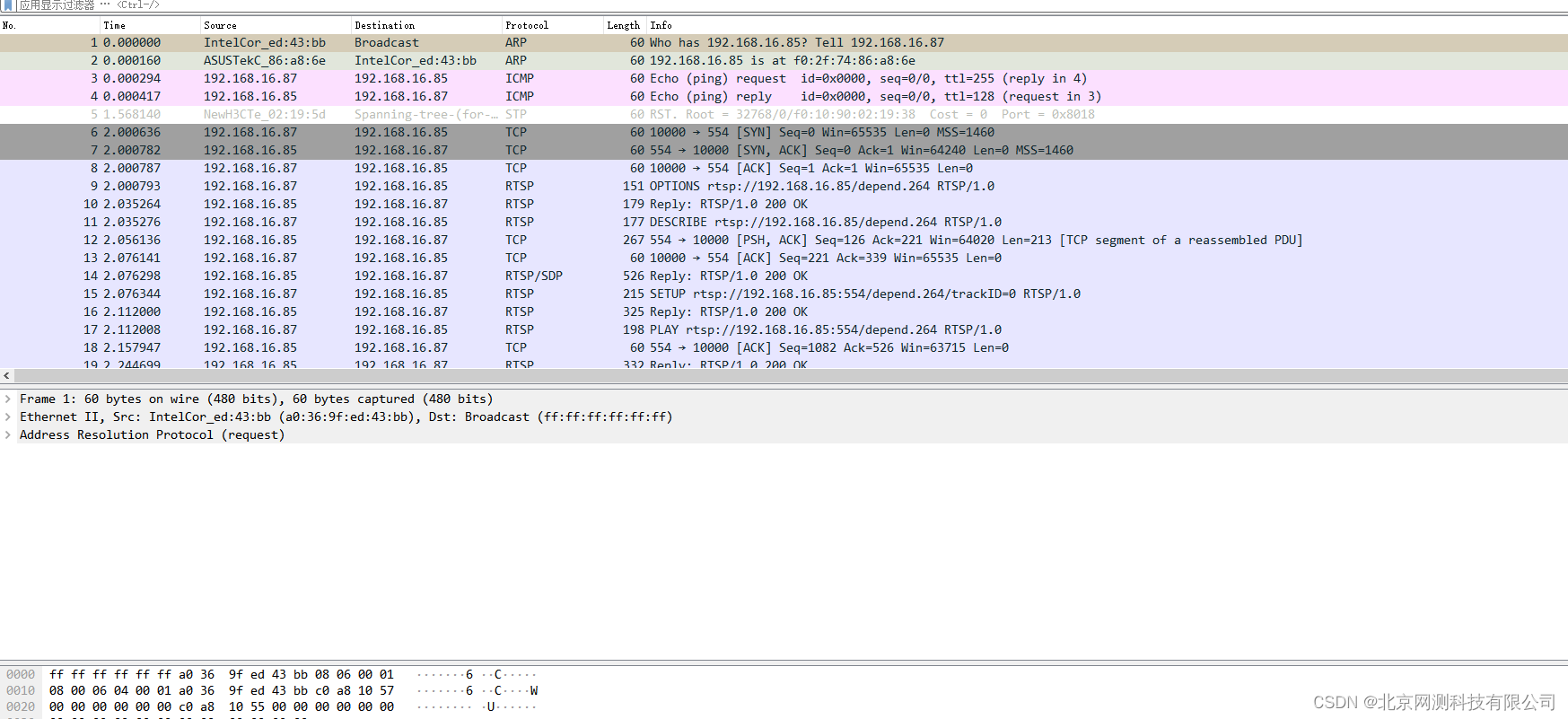Sort by the Destination column header
The width and height of the screenshot is (1568, 719).
click(x=426, y=25)
